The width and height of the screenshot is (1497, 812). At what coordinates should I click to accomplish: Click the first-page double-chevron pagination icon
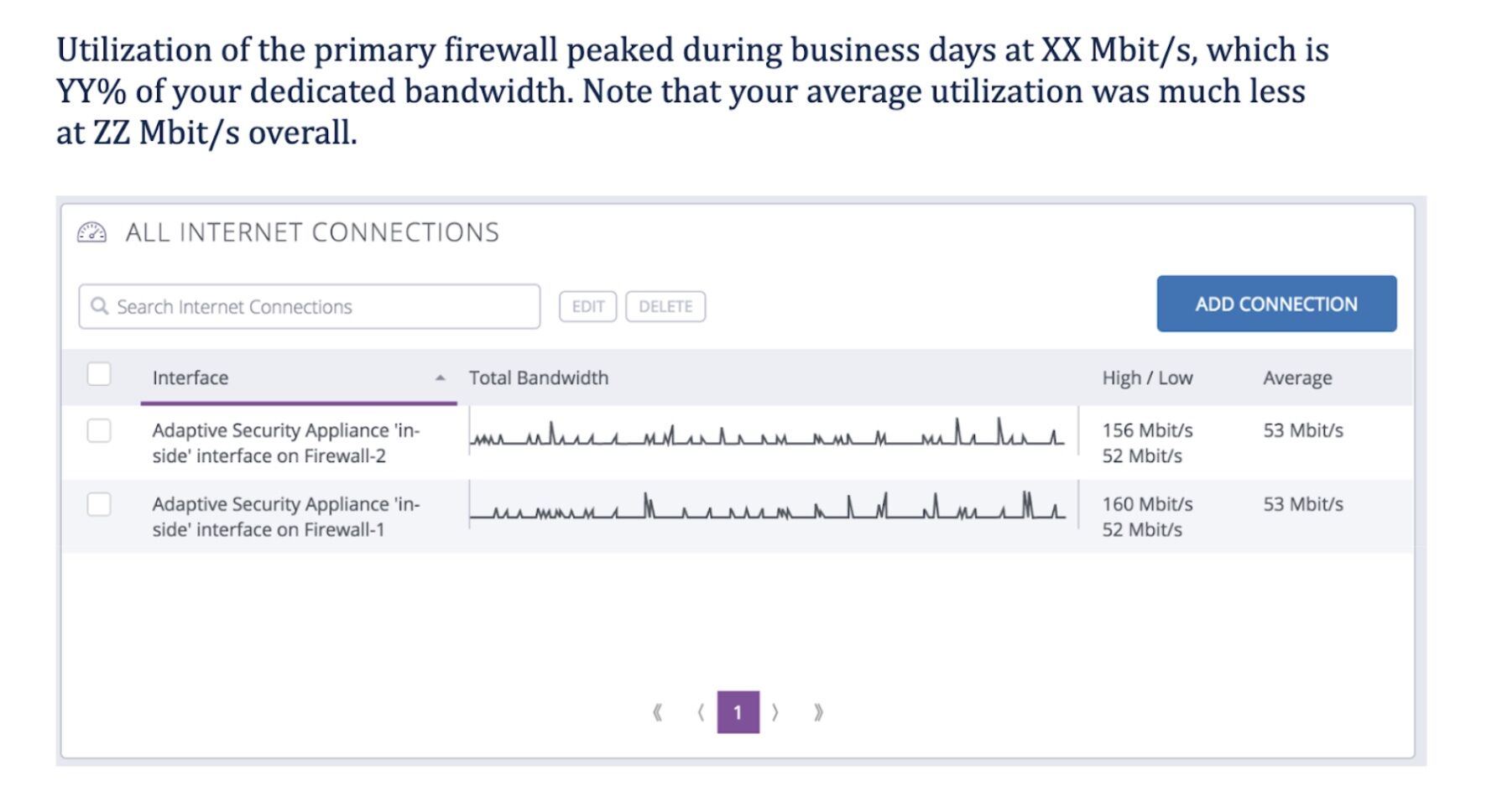point(658,711)
